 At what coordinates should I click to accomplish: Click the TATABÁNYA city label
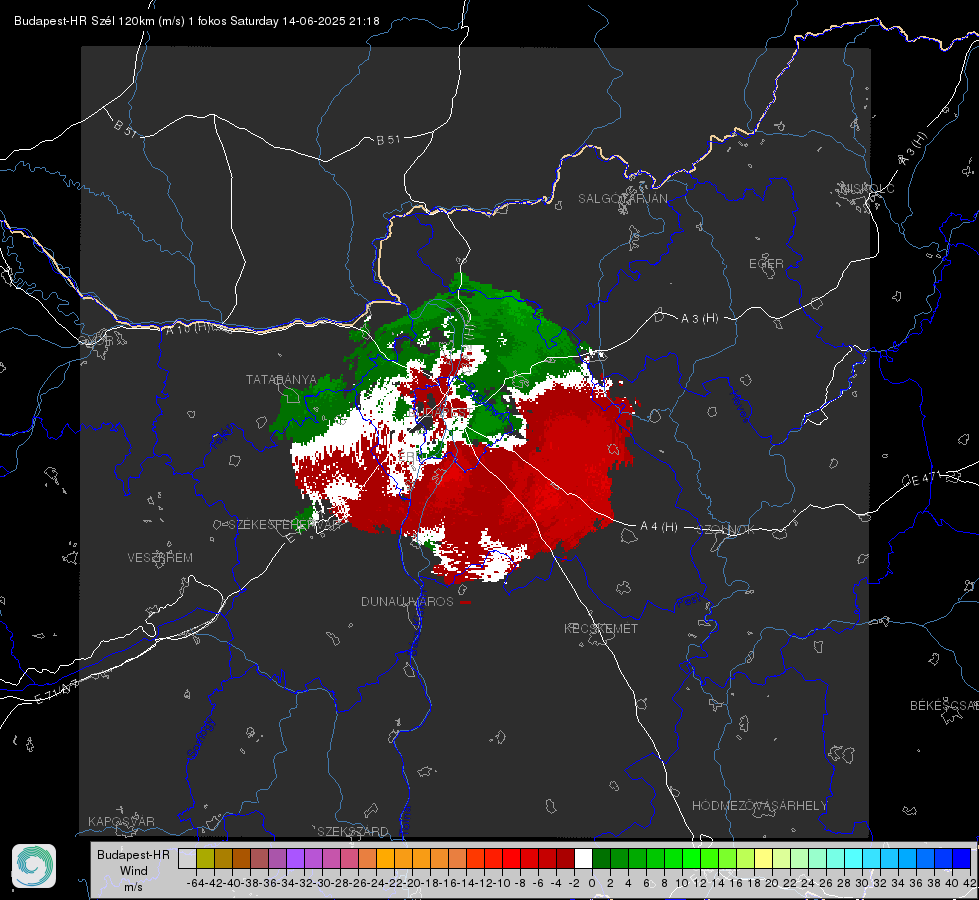pyautogui.click(x=282, y=379)
